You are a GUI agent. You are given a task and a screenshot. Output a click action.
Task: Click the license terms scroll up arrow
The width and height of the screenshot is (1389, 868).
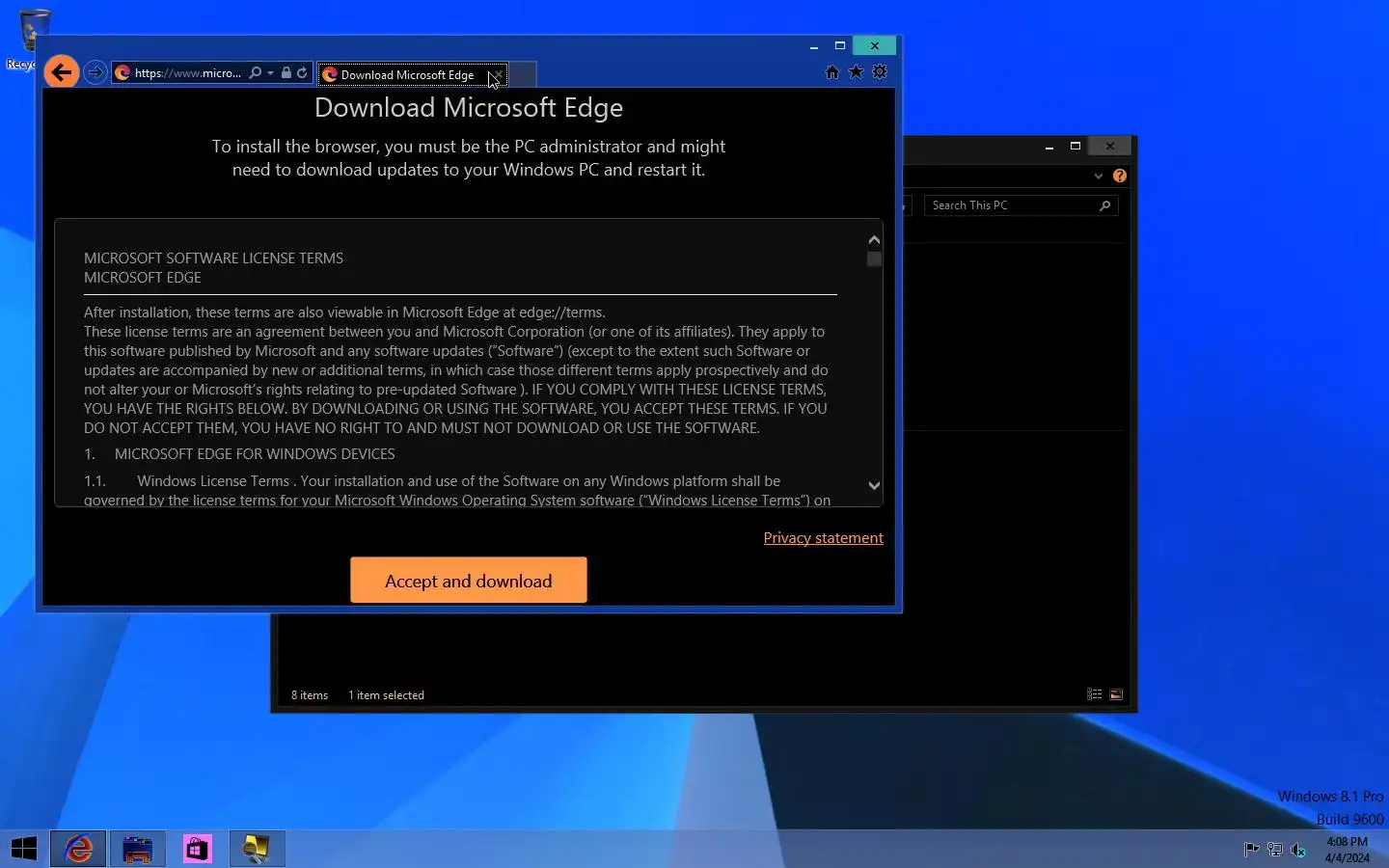tap(874, 240)
